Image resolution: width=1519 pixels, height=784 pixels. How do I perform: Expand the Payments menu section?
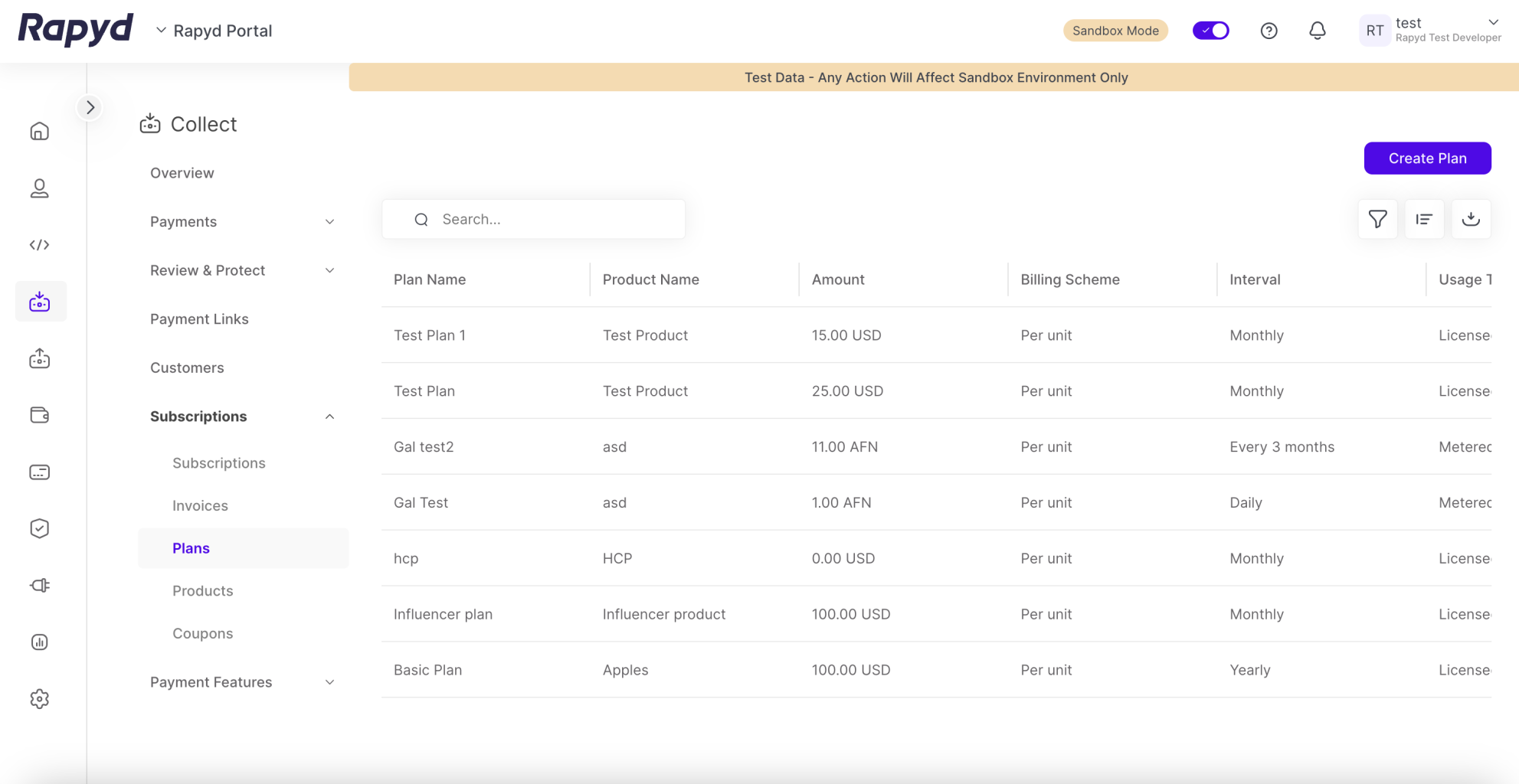tap(242, 222)
